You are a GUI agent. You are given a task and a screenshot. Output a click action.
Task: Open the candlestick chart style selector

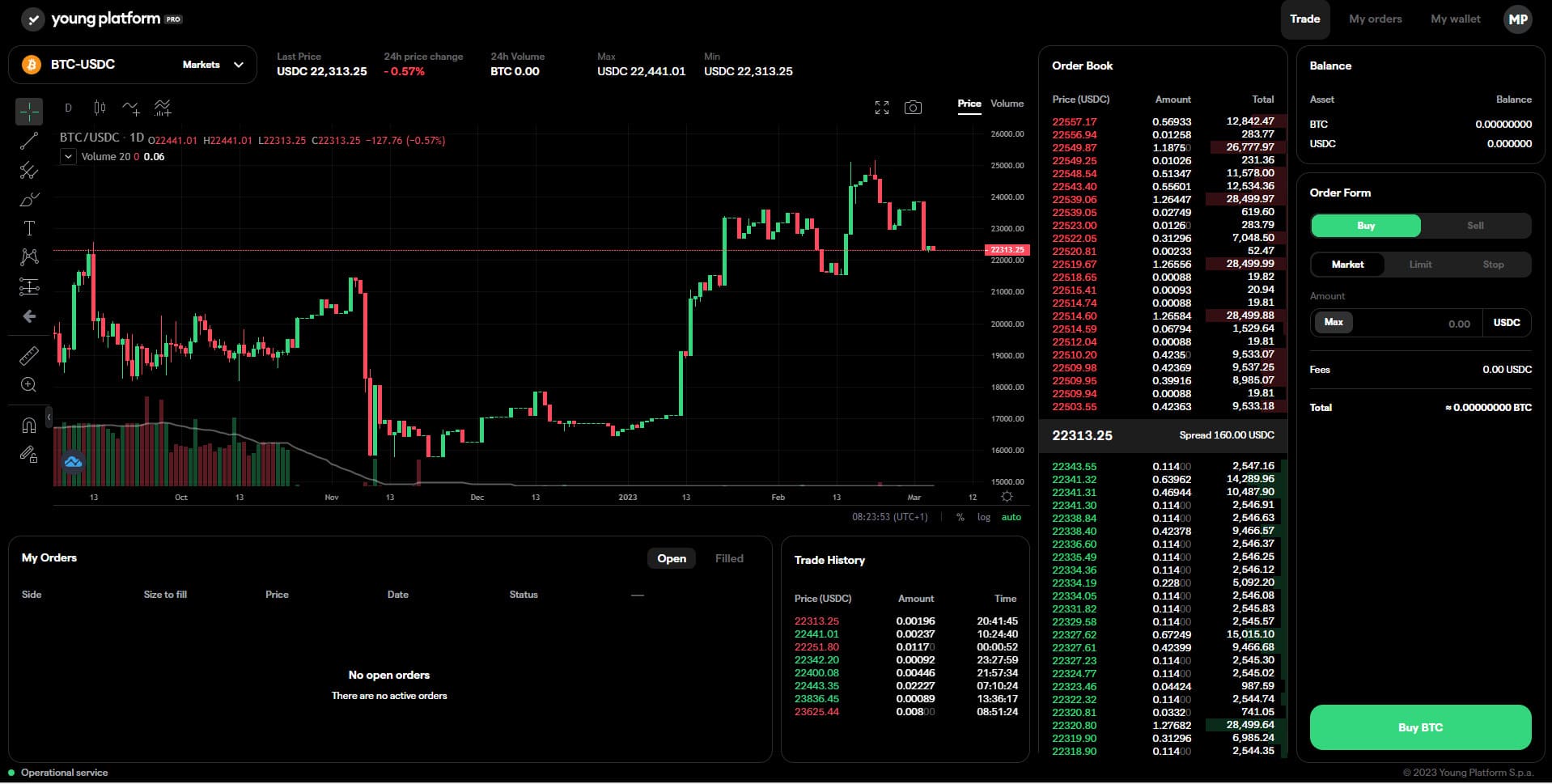(x=100, y=108)
